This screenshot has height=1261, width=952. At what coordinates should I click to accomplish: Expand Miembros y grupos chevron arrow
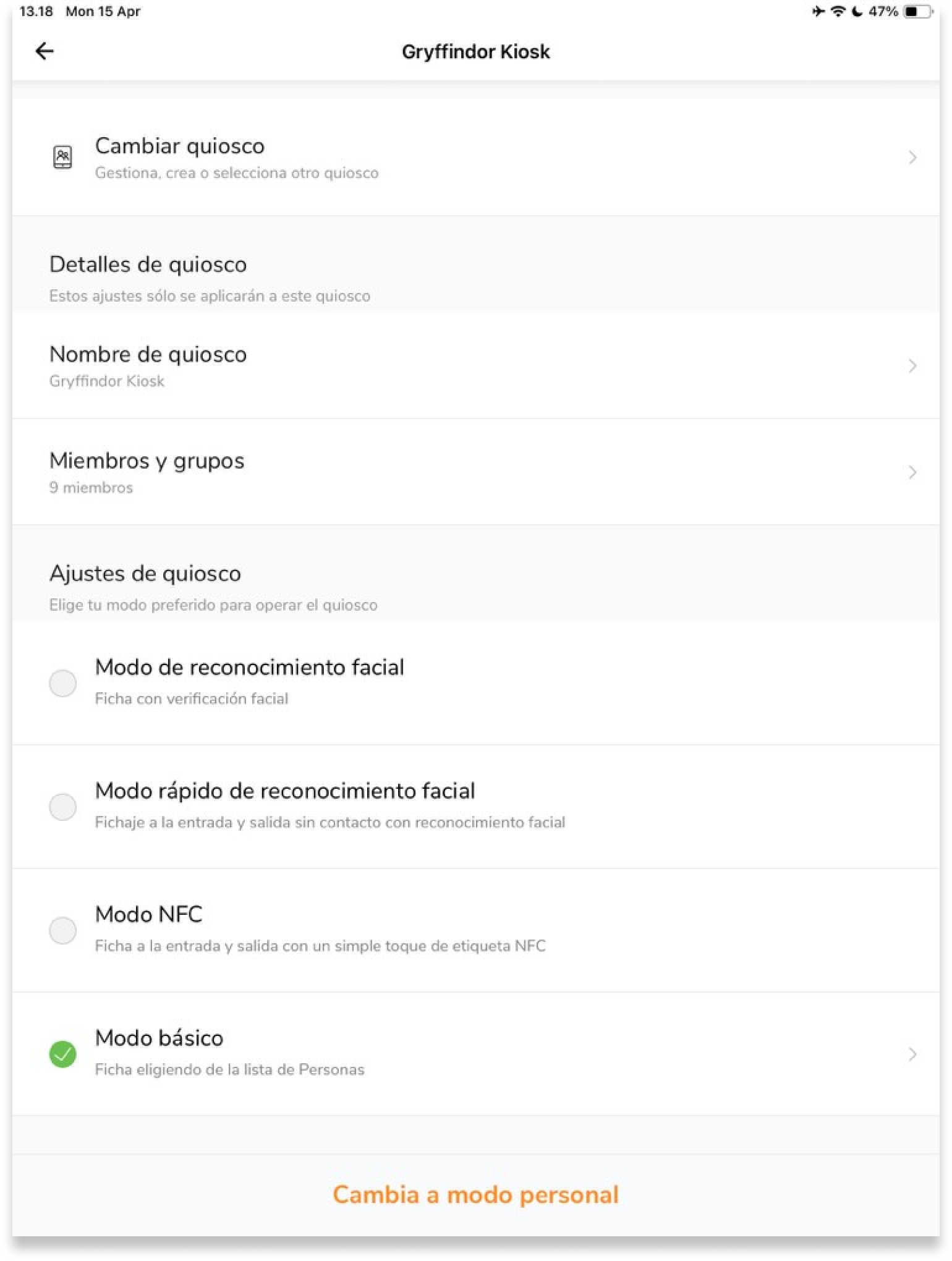point(912,473)
